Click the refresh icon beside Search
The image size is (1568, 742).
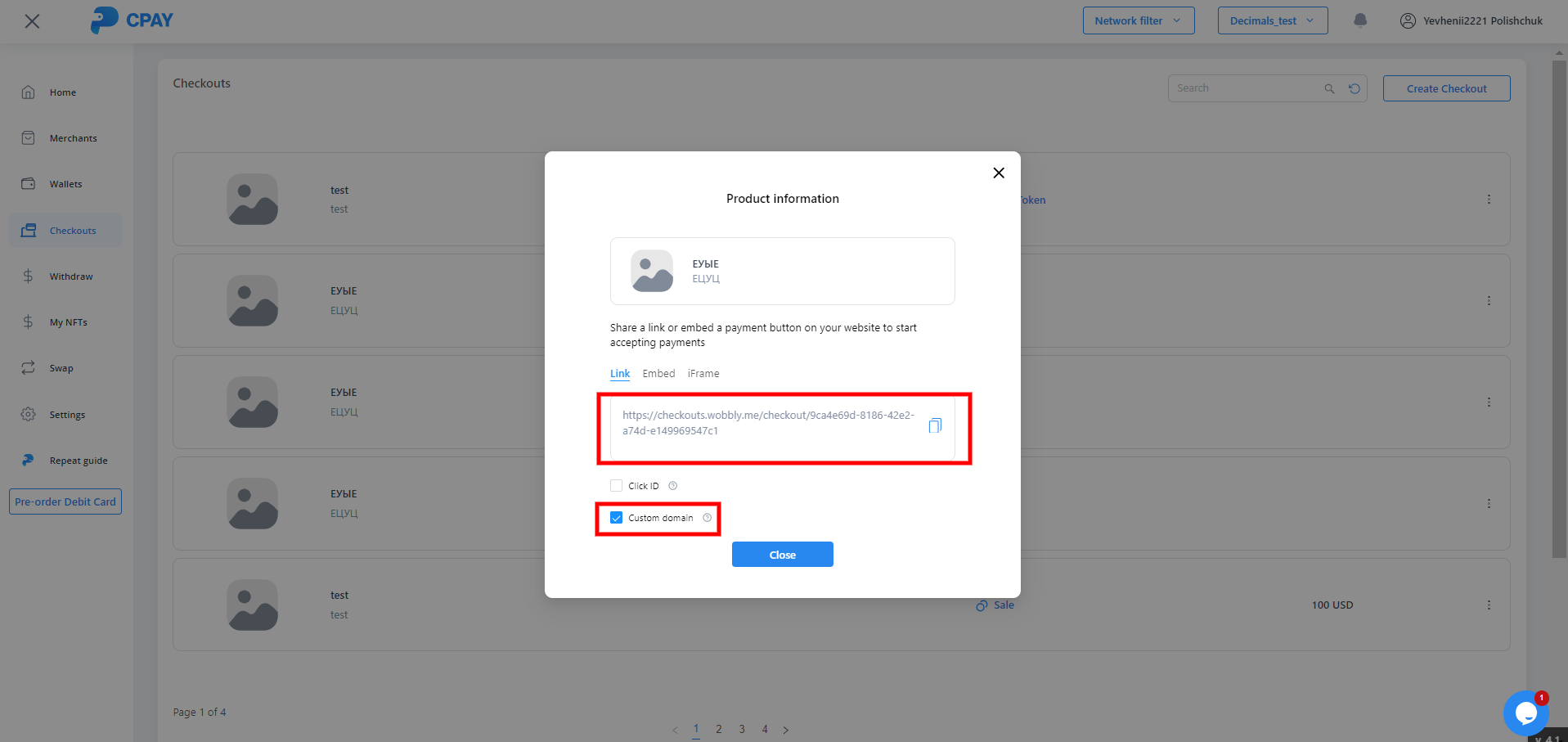[1355, 88]
